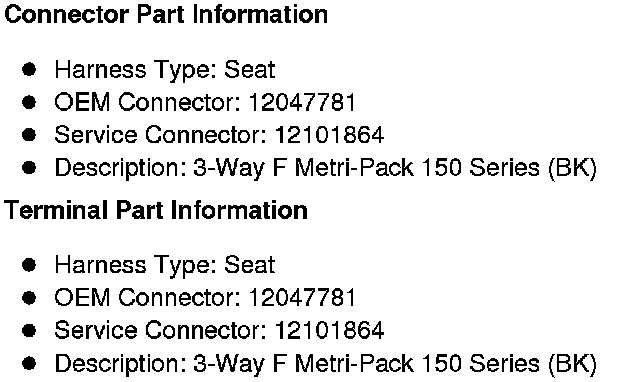Click the Terminal Part Information heading
Image resolution: width=624 pixels, height=382 pixels.
pos(156,210)
